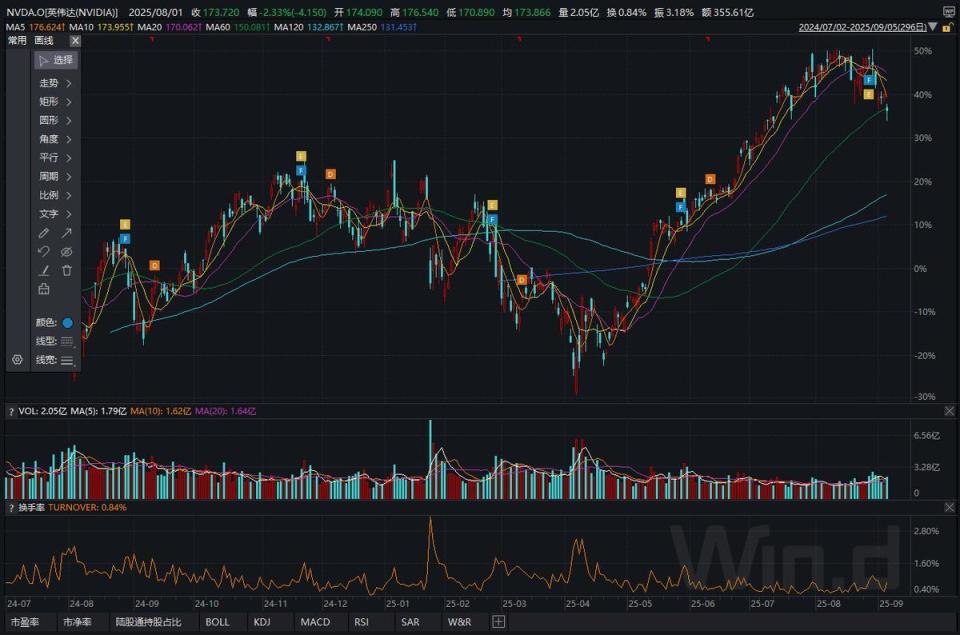Change the blue line color swatch

[x=67, y=323]
